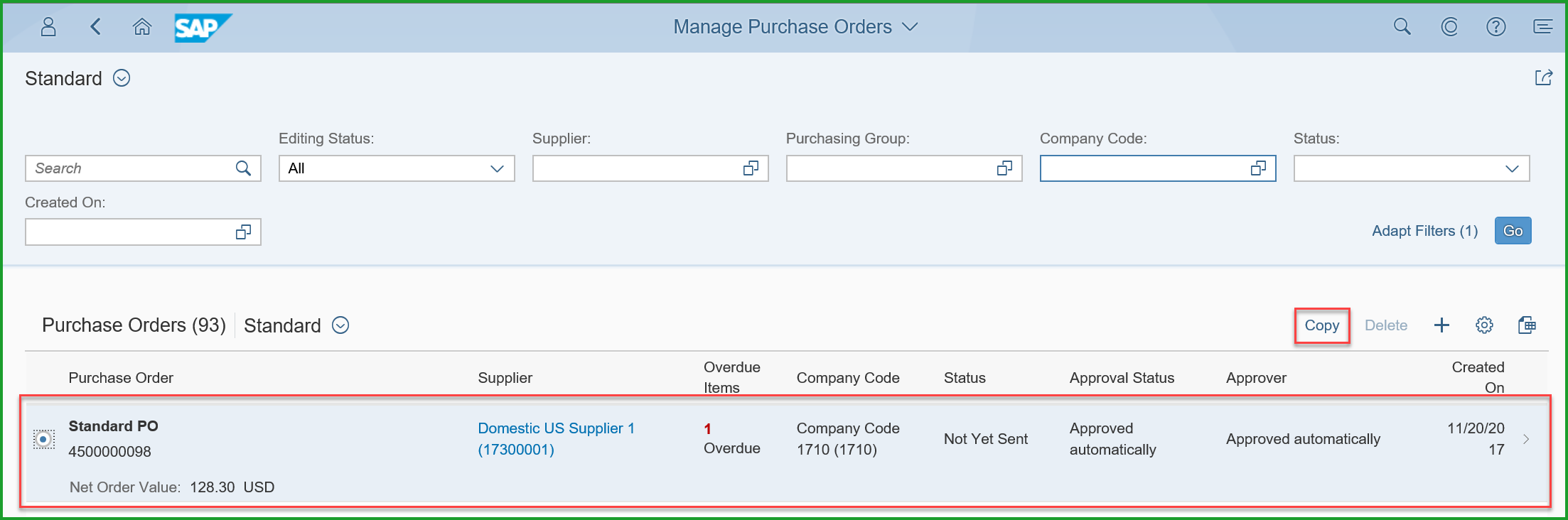The height and width of the screenshot is (520, 1568).
Task: Click the share export icon
Action: coord(1543,77)
